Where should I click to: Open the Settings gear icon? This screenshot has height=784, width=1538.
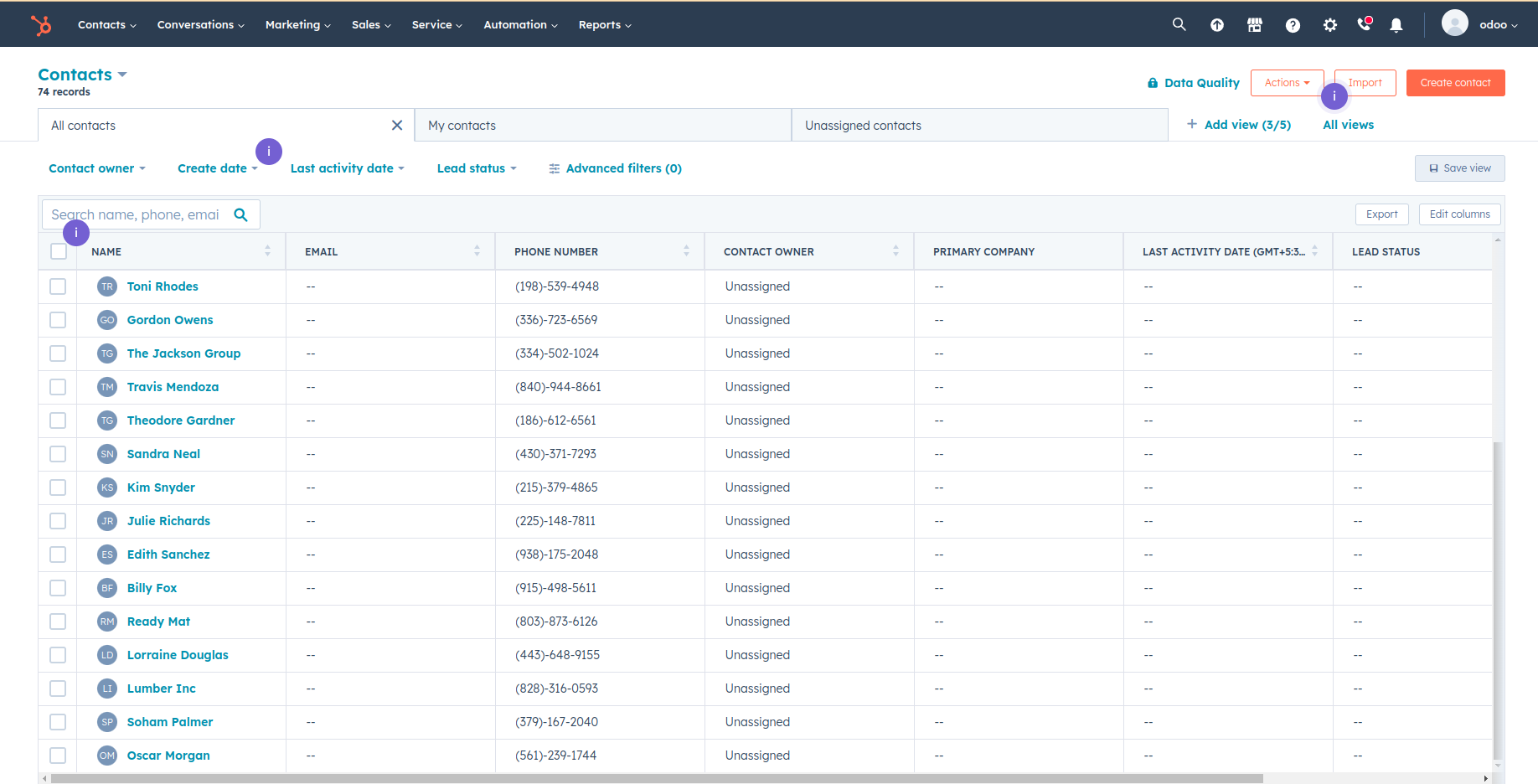(x=1329, y=25)
